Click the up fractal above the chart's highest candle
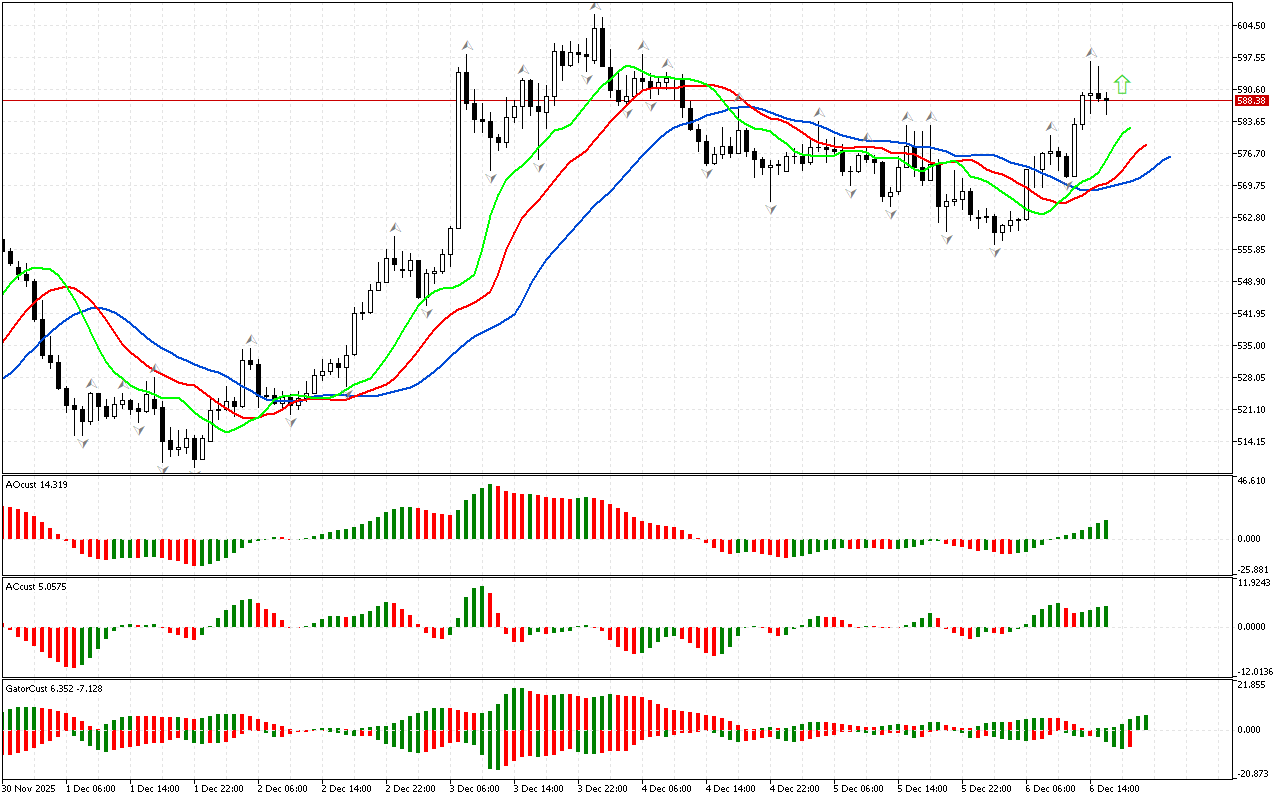Screen dimensions: 1280x800 [x=595, y=7]
